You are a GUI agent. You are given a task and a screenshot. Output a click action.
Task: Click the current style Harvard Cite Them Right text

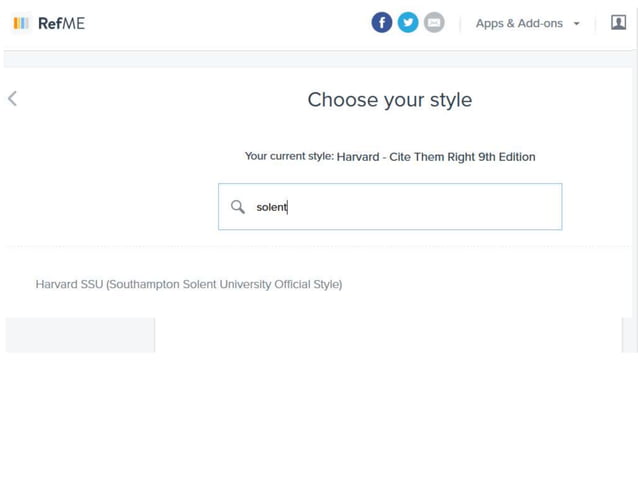tap(436, 157)
